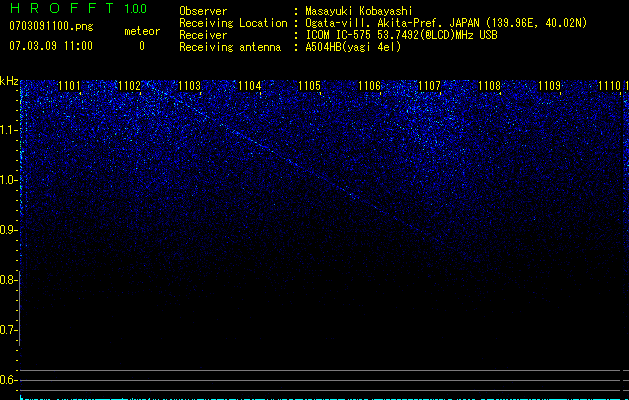
Task: Click the 0.8 kHz axis label
Action: pos(9,280)
